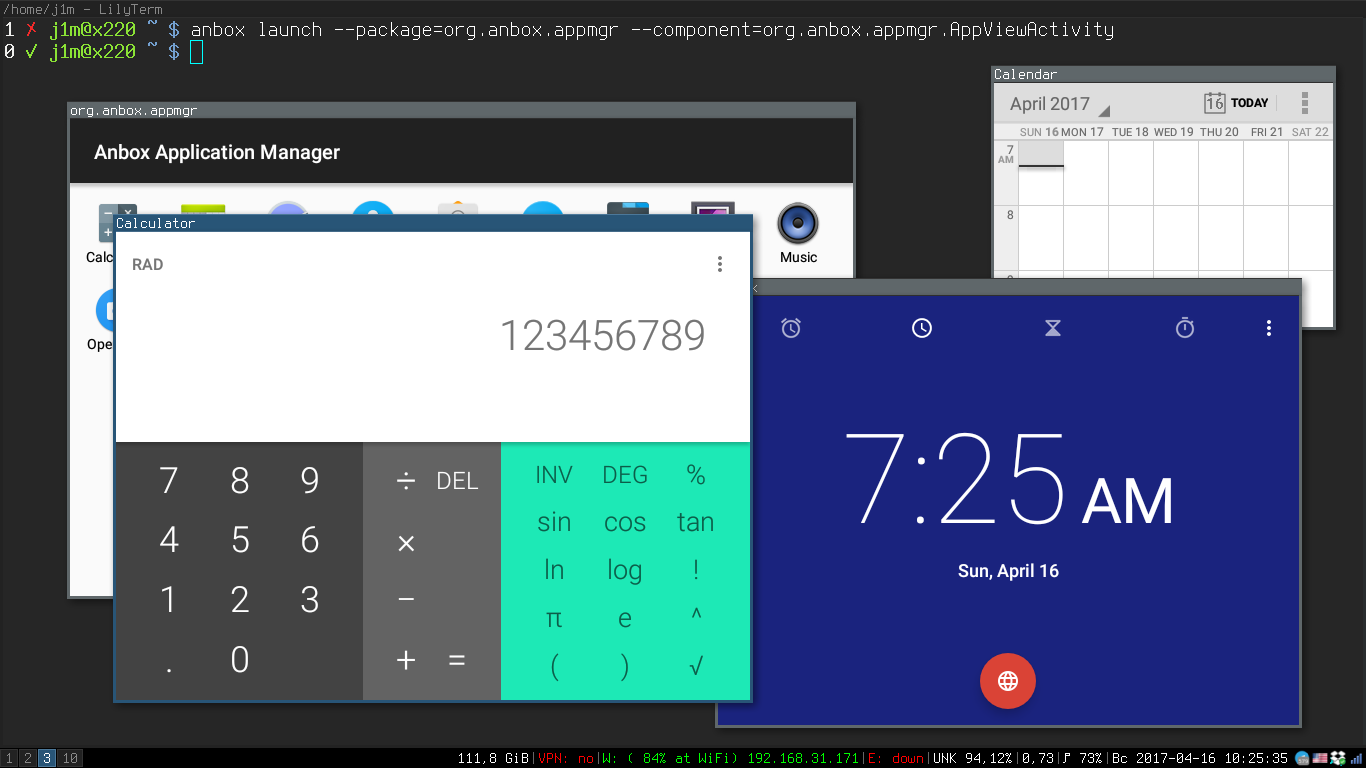The width and height of the screenshot is (1366, 768).
Task: Switch to workspace 10 in the bar
Action: [70, 759]
